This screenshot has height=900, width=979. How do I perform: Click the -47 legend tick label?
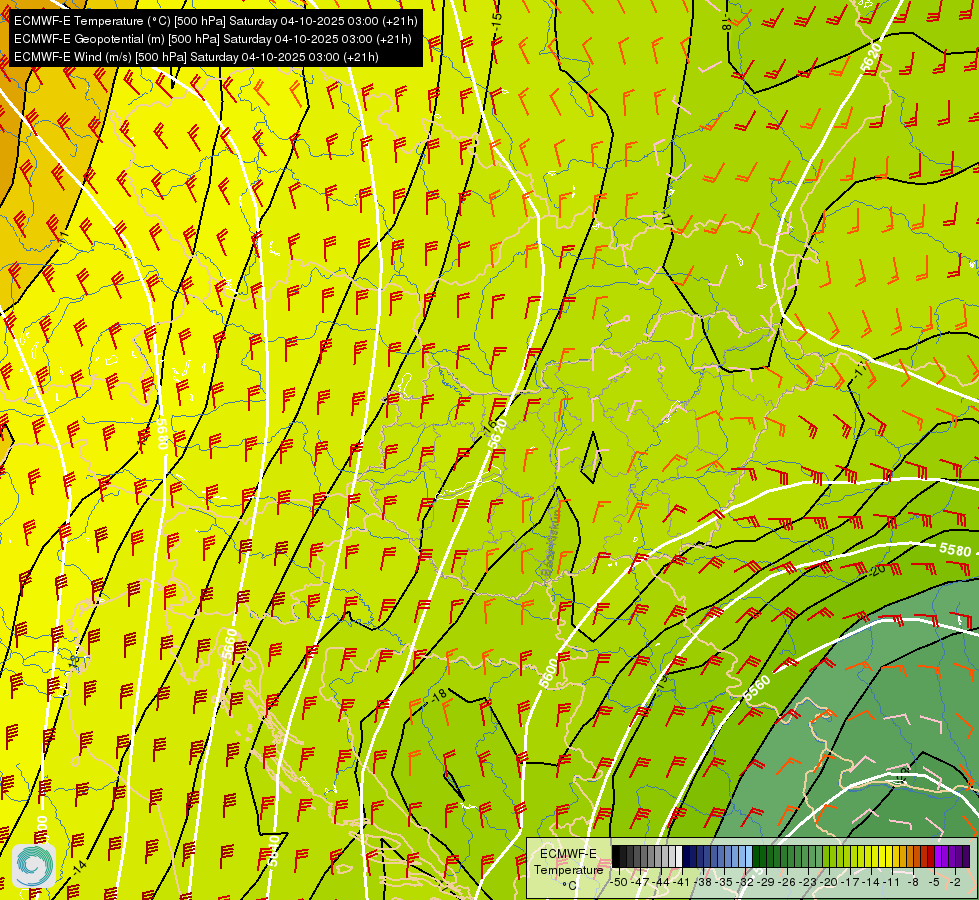pyautogui.click(x=640, y=882)
